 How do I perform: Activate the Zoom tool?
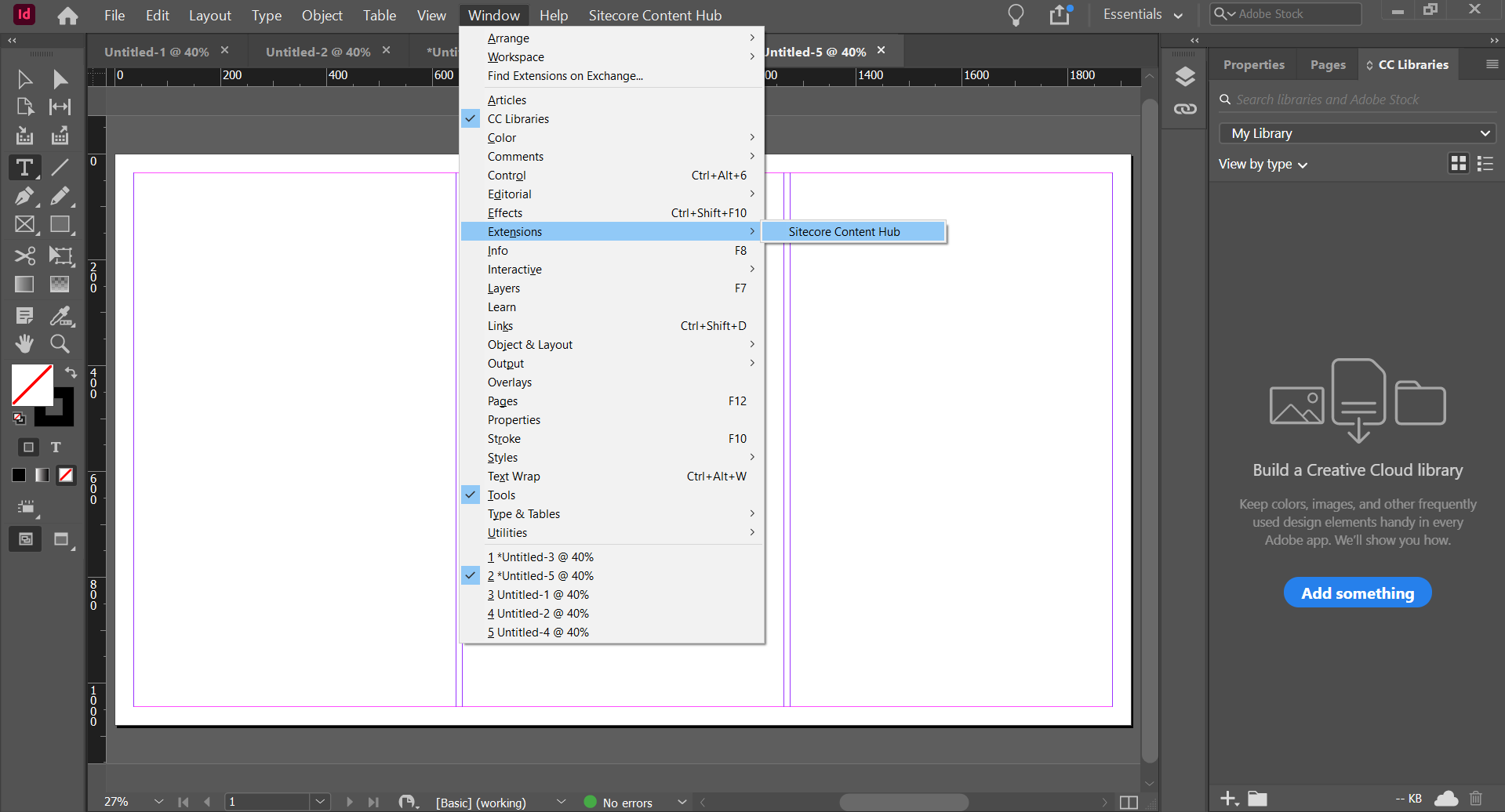60,343
